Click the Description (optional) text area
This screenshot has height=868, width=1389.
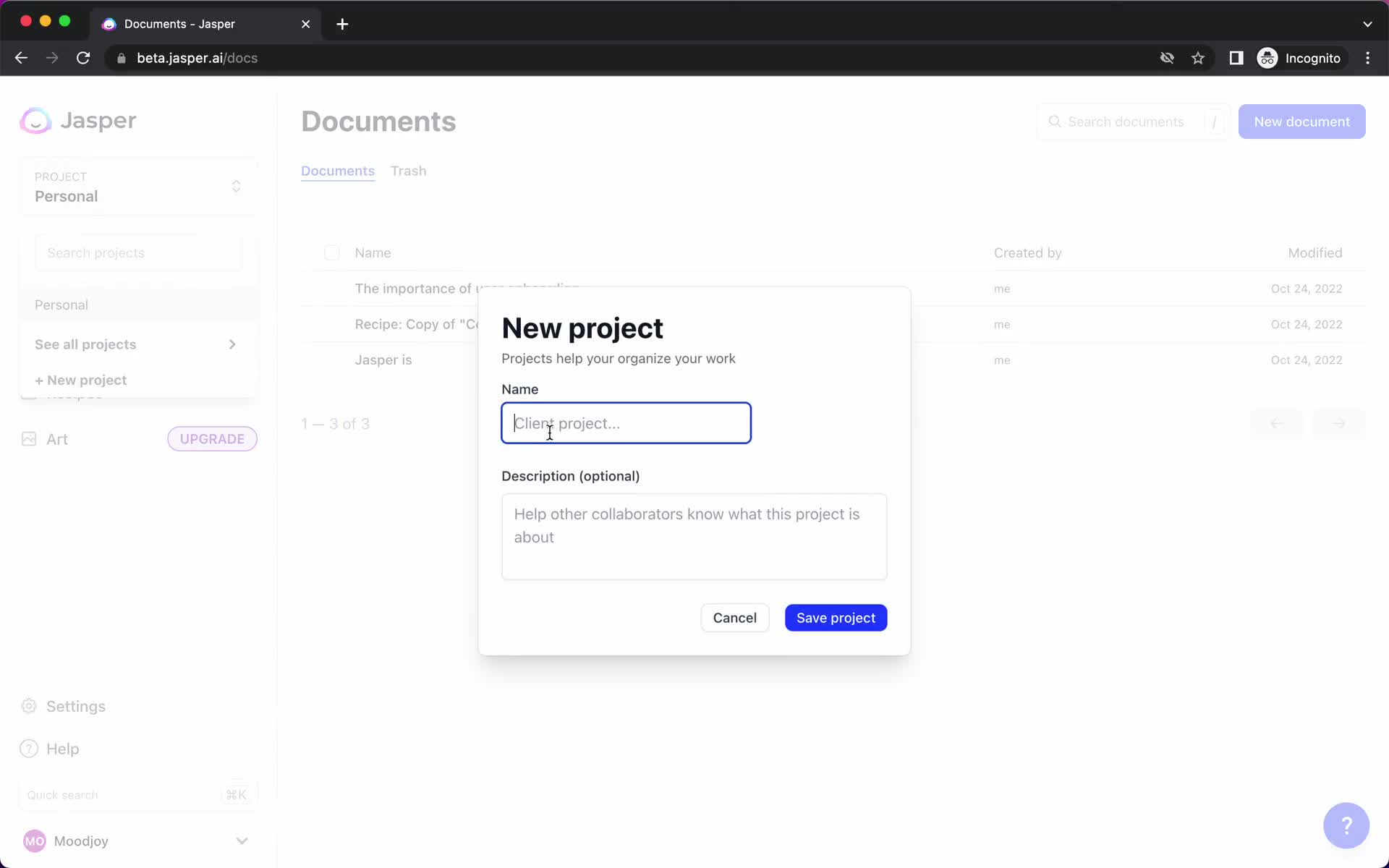click(x=694, y=536)
